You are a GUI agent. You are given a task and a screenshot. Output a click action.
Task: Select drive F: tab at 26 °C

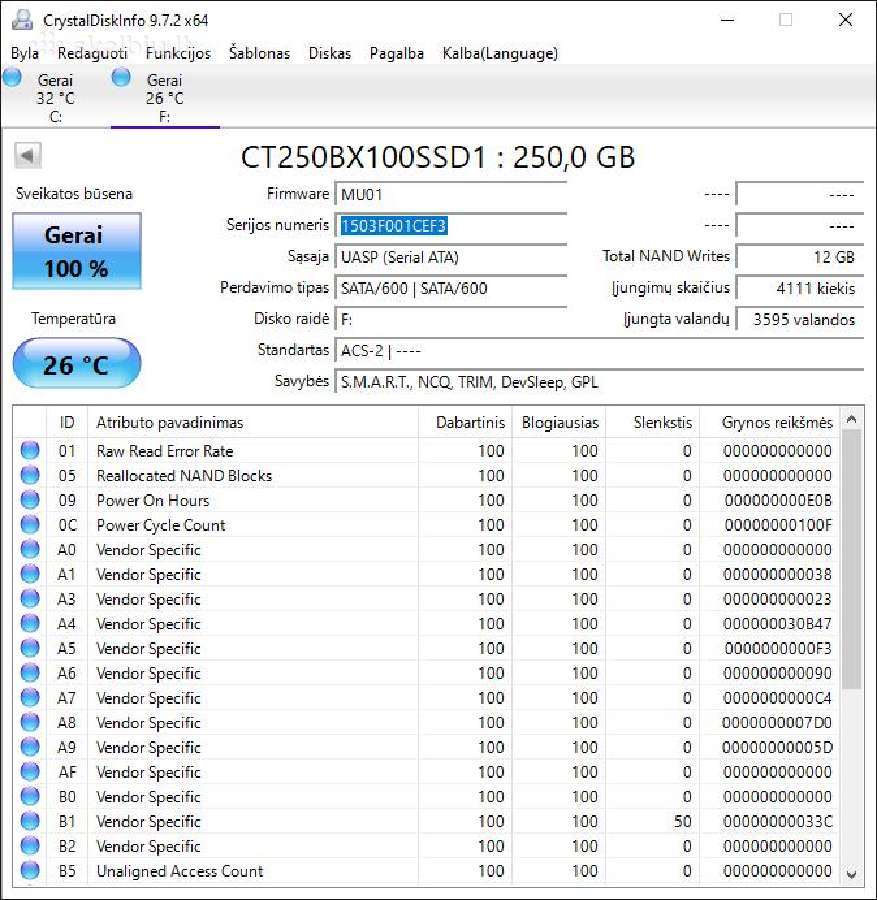[165, 97]
